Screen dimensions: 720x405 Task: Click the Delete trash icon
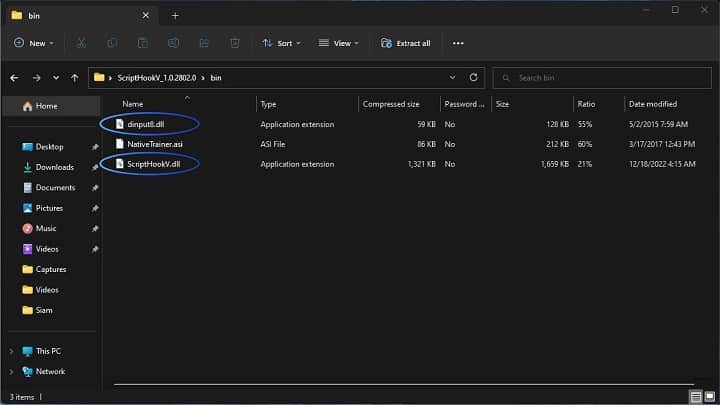point(235,43)
